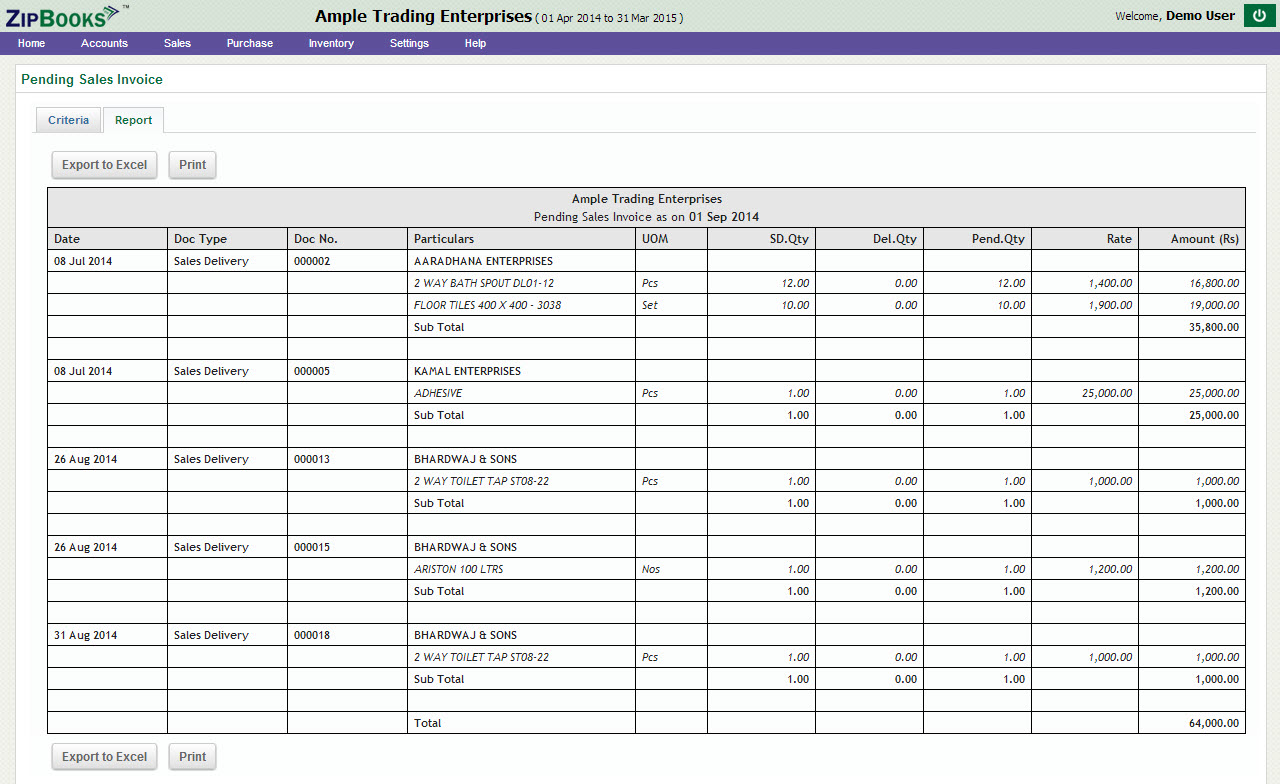Screen dimensions: 1280x784
Task: Open the Accounts menu
Action: [x=104, y=43]
